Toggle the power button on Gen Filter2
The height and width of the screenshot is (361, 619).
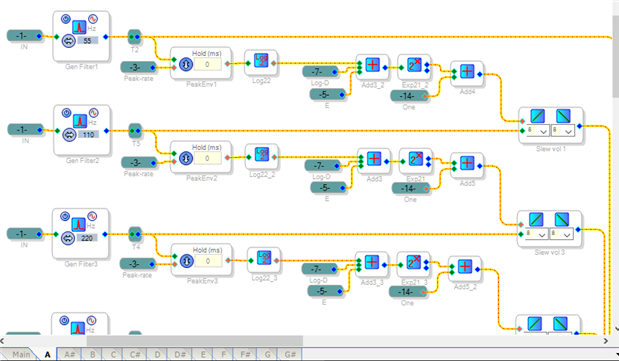click(x=66, y=113)
